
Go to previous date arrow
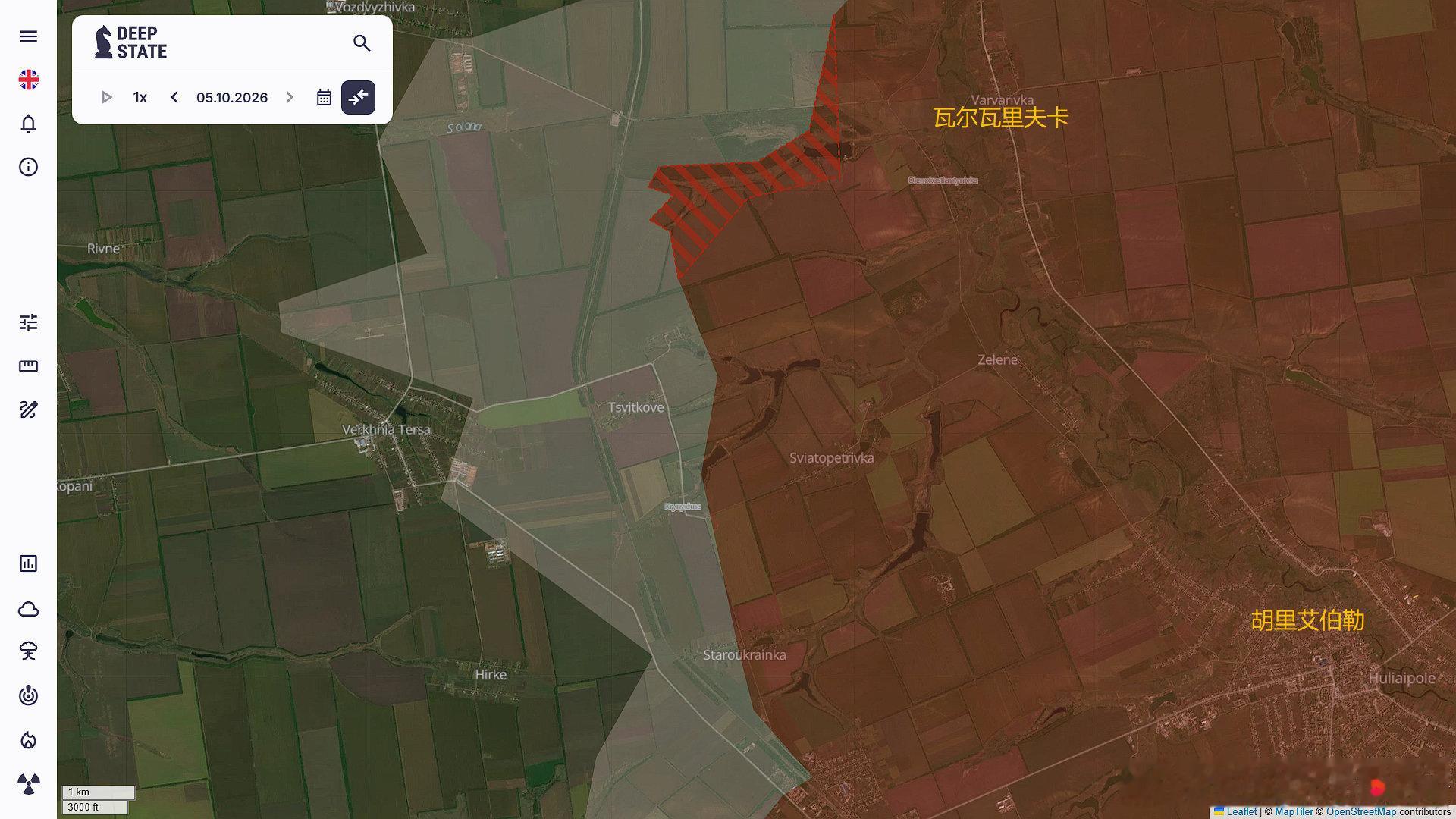[174, 97]
